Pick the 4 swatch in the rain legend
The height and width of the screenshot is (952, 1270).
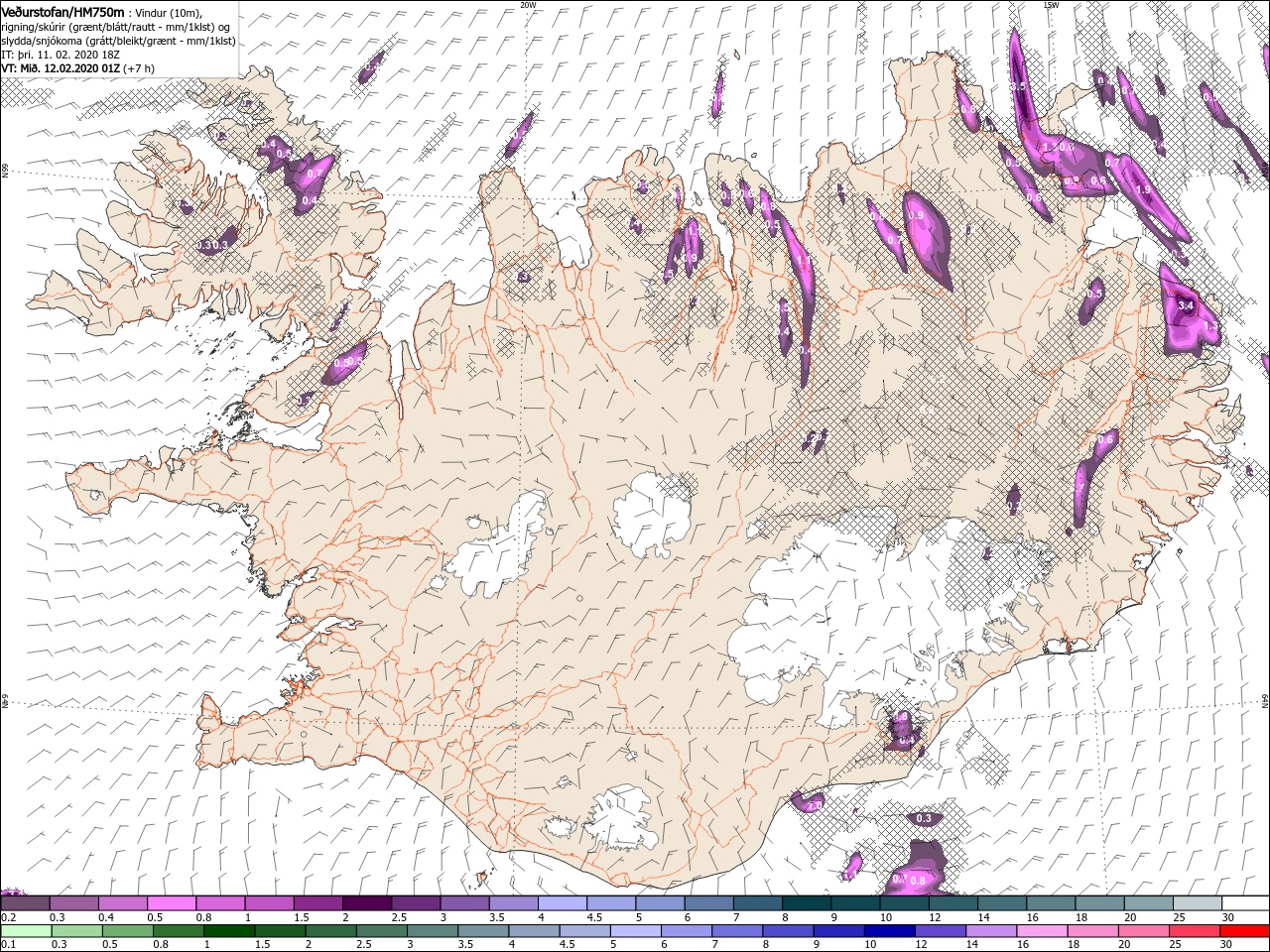pos(534,931)
